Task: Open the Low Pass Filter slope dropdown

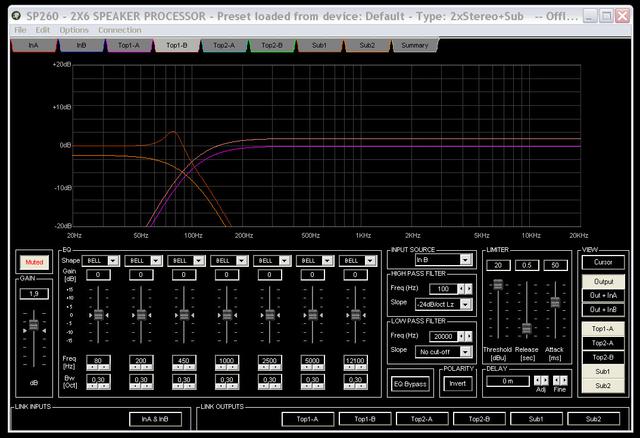Action: pos(467,350)
